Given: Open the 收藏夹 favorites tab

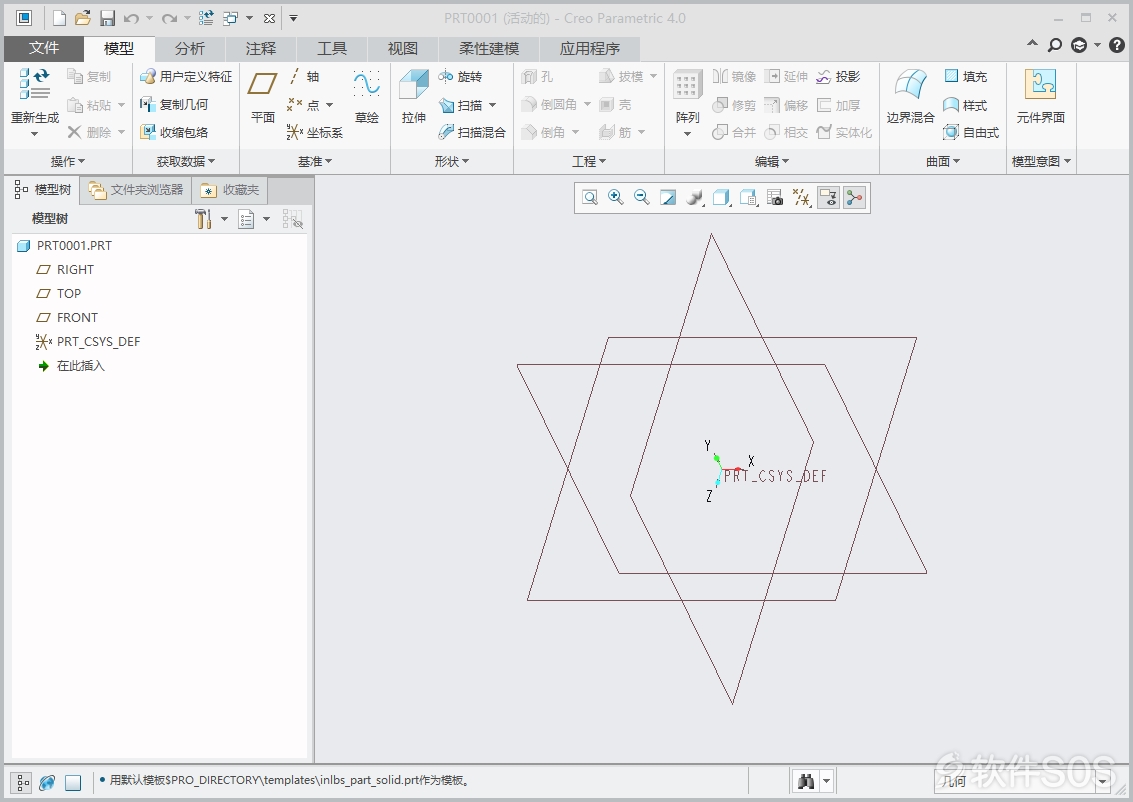Looking at the screenshot, I should click(230, 190).
